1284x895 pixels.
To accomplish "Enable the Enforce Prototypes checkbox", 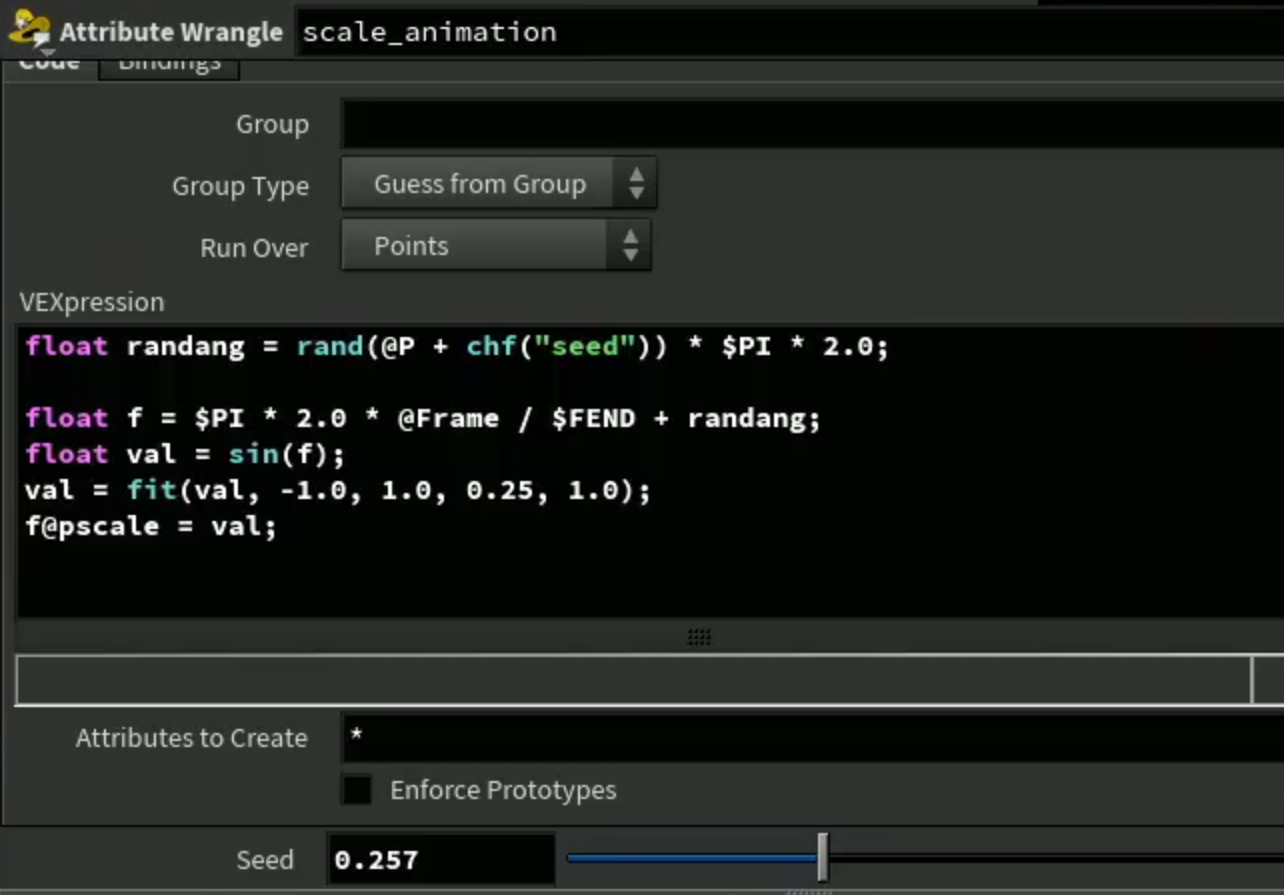I will (x=357, y=790).
